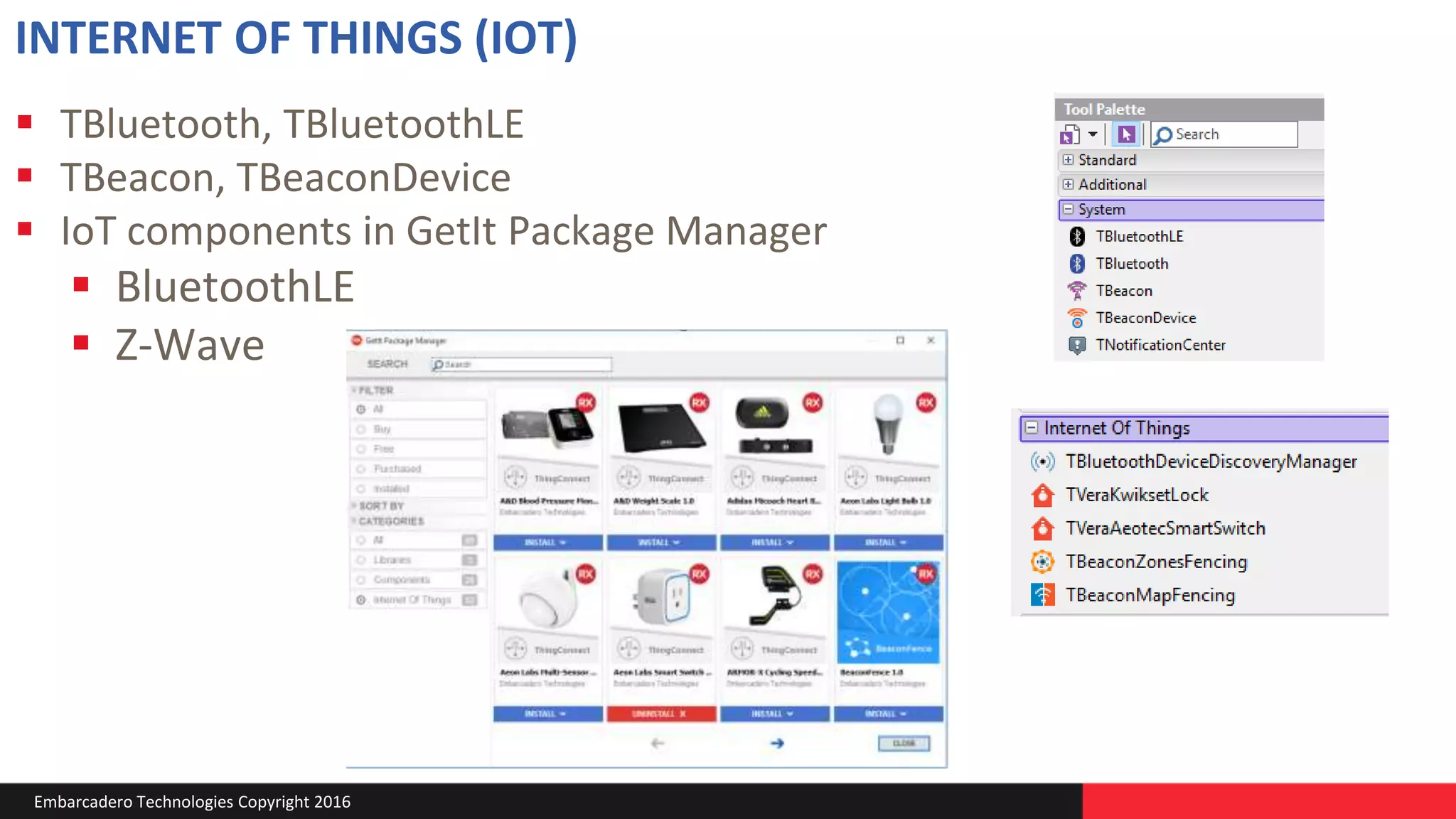Click RX badge on BeaconFence card
This screenshot has width=1456, height=819.
tap(926, 574)
